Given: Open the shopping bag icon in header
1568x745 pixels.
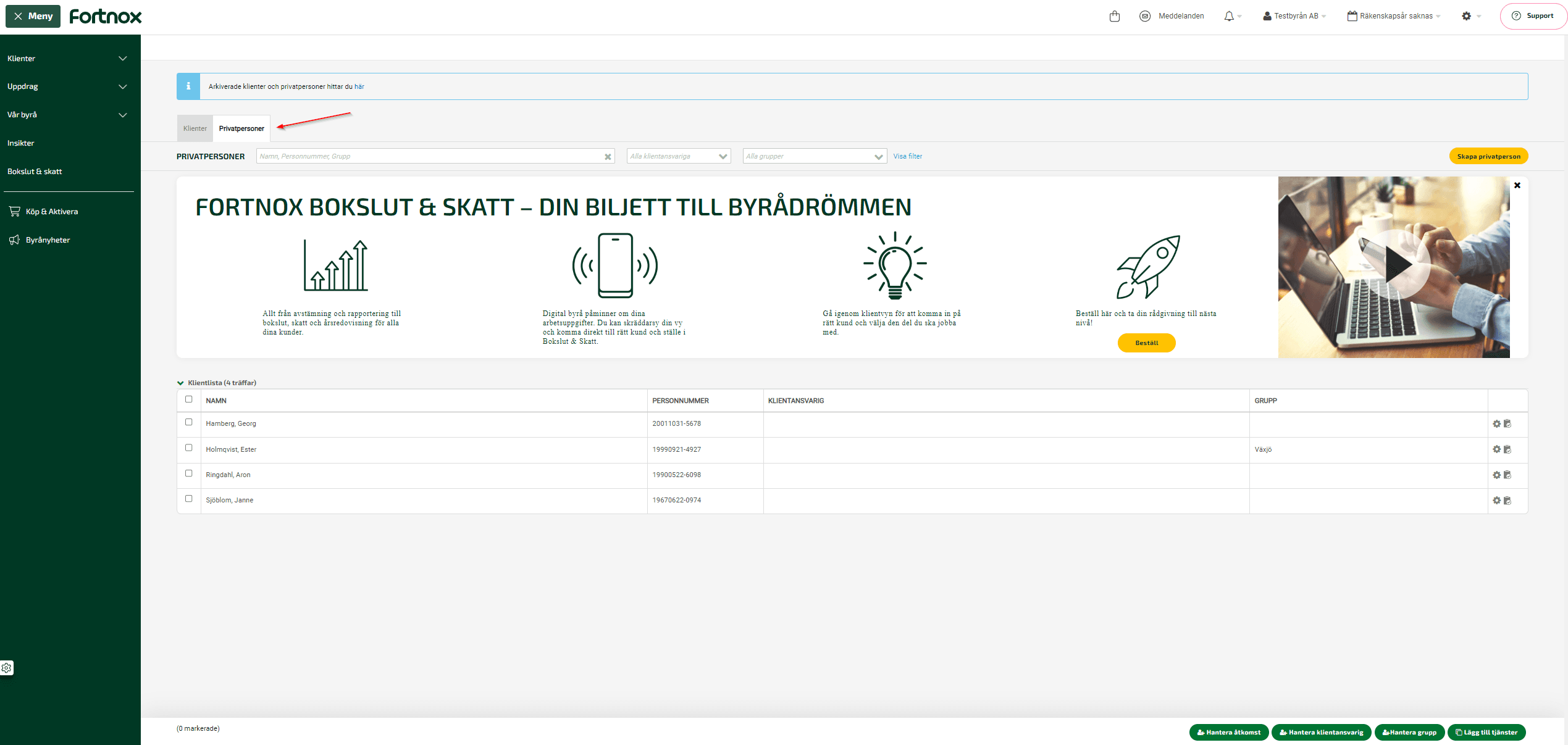Looking at the screenshot, I should [1114, 16].
